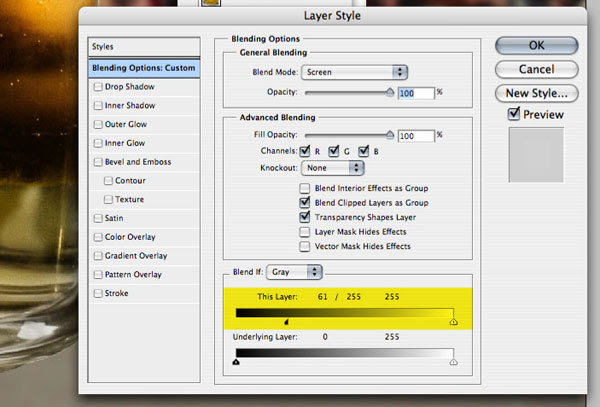Image resolution: width=600 pixels, height=407 pixels.
Task: Select the Styles list header
Action: coord(144,47)
